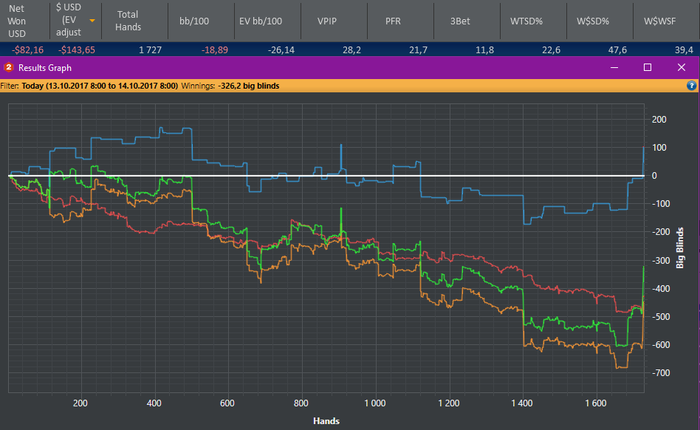Minimize the Results Graph window
The height and width of the screenshot is (430, 700).
tap(614, 67)
